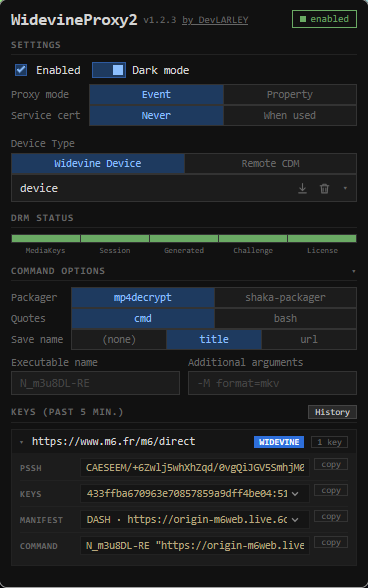This screenshot has height=588, width=368.
Task: Collapse the Command Options section
Action: point(353,271)
